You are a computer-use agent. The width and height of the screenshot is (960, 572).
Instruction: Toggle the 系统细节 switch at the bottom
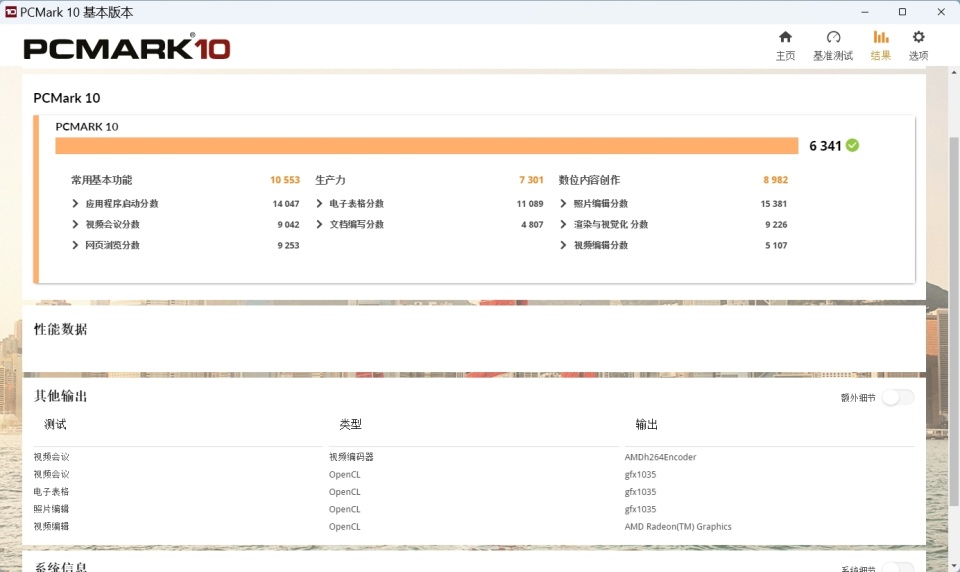(898, 568)
